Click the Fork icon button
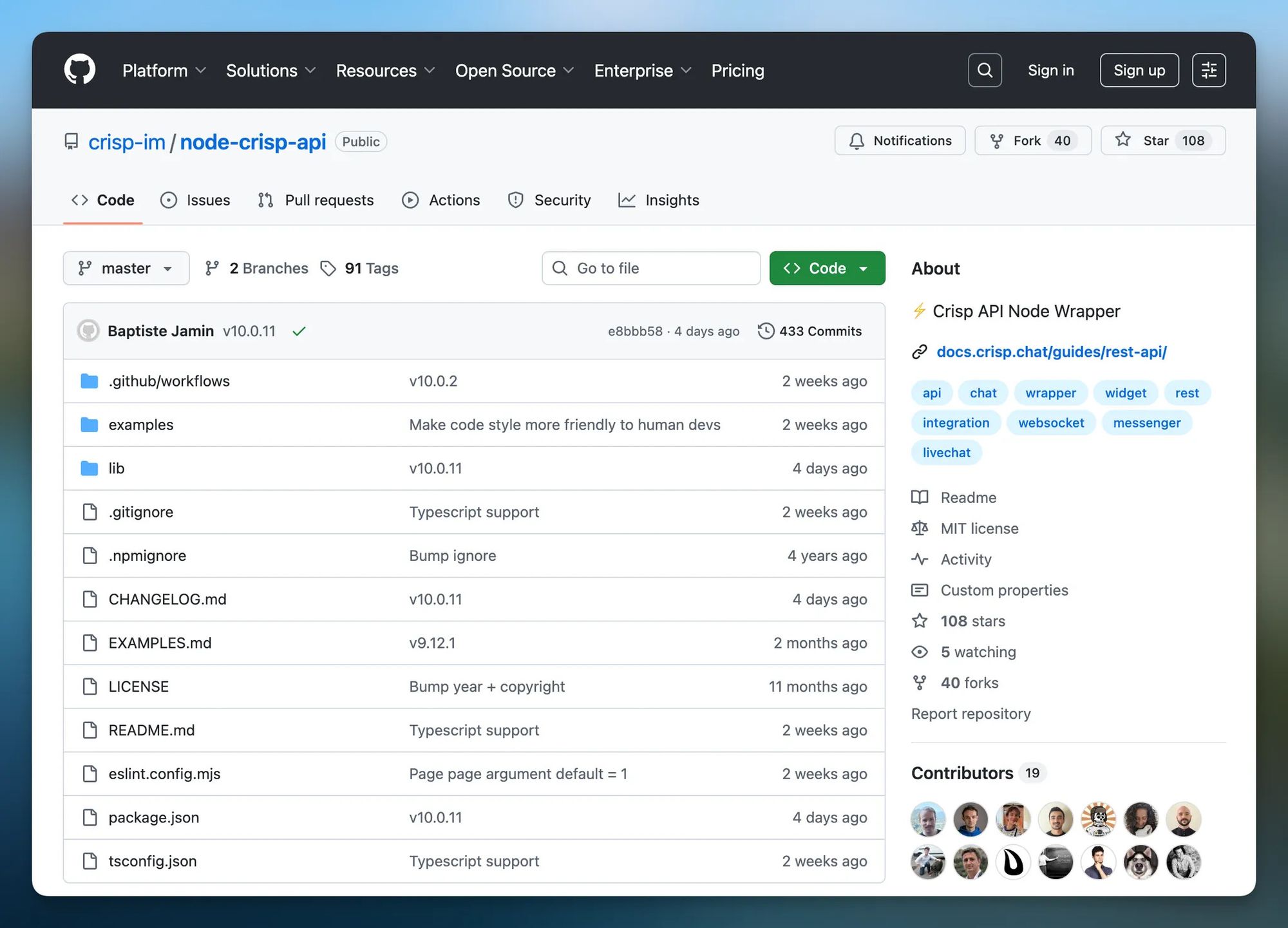The width and height of the screenshot is (1288, 928). point(996,141)
